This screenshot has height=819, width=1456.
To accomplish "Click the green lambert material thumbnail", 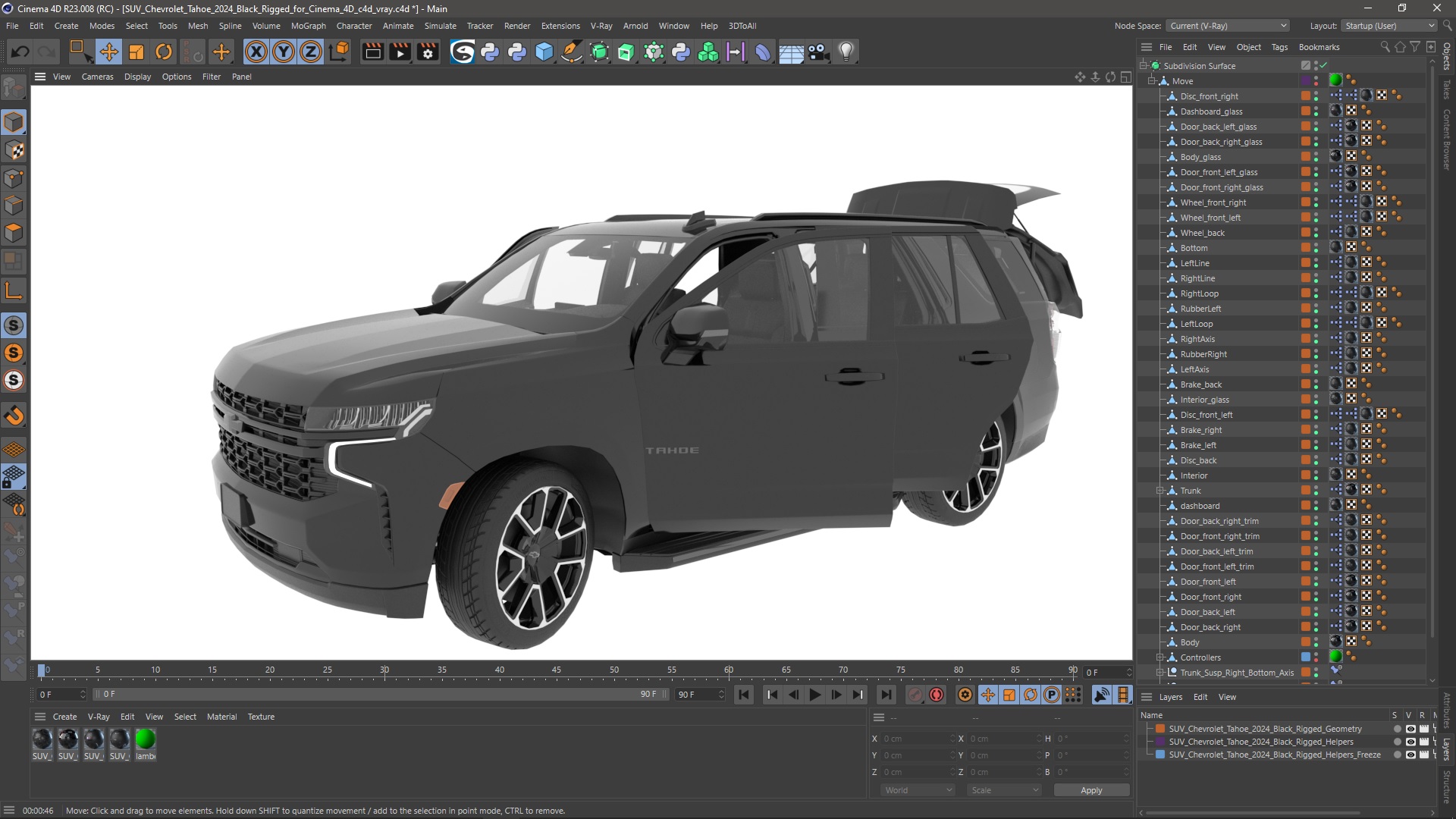I will click(x=145, y=739).
